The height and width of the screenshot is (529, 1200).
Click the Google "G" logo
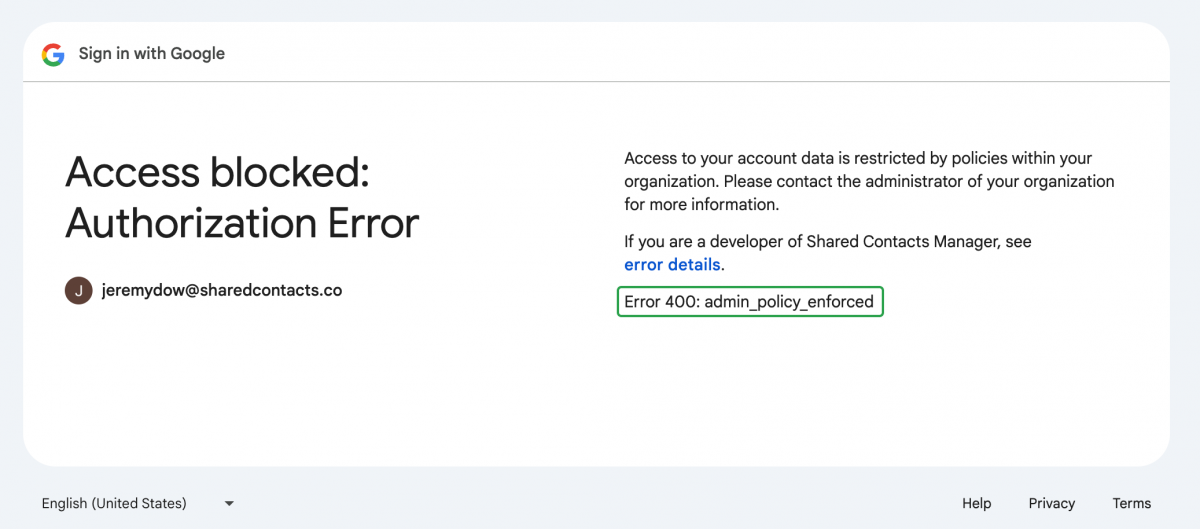click(x=53, y=54)
